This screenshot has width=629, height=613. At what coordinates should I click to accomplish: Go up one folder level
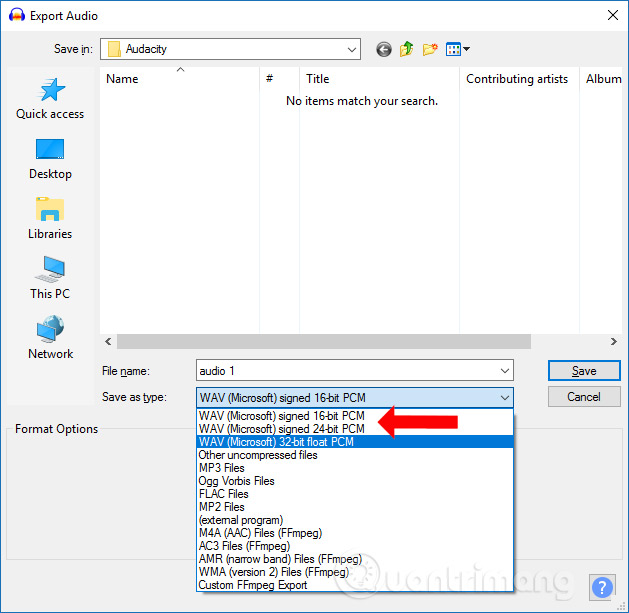406,49
